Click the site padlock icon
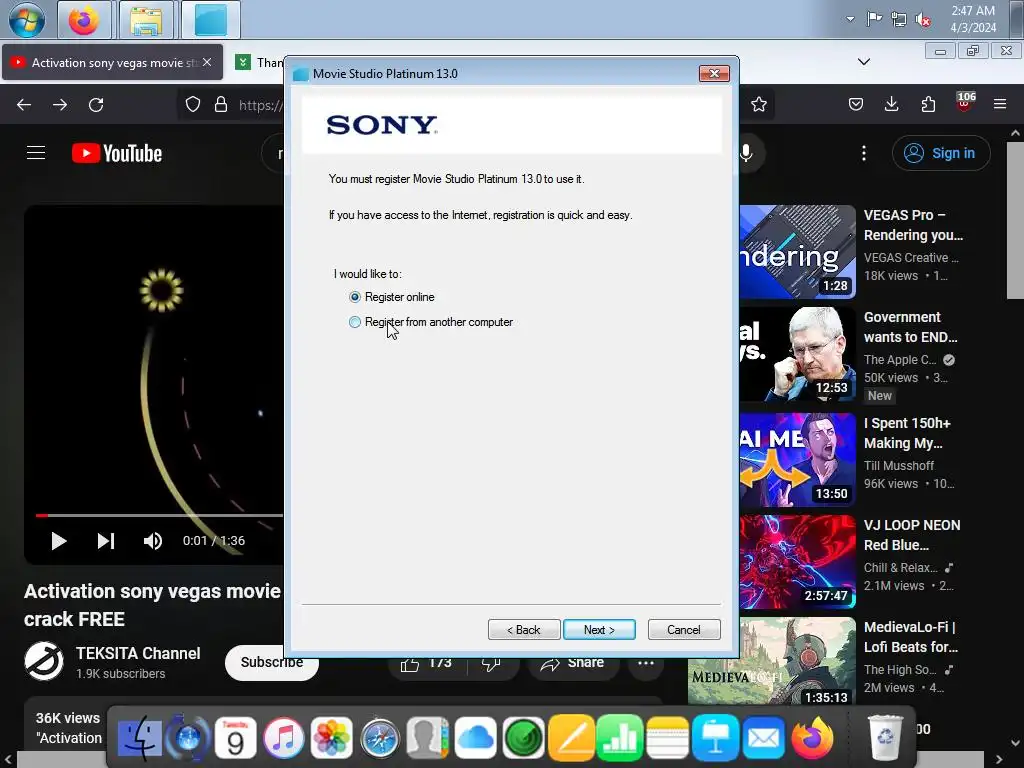The image size is (1024, 768). [221, 104]
